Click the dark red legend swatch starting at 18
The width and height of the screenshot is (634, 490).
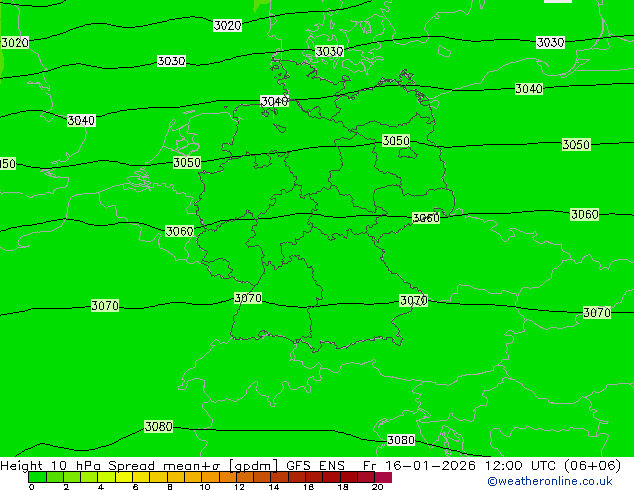pos(349,477)
